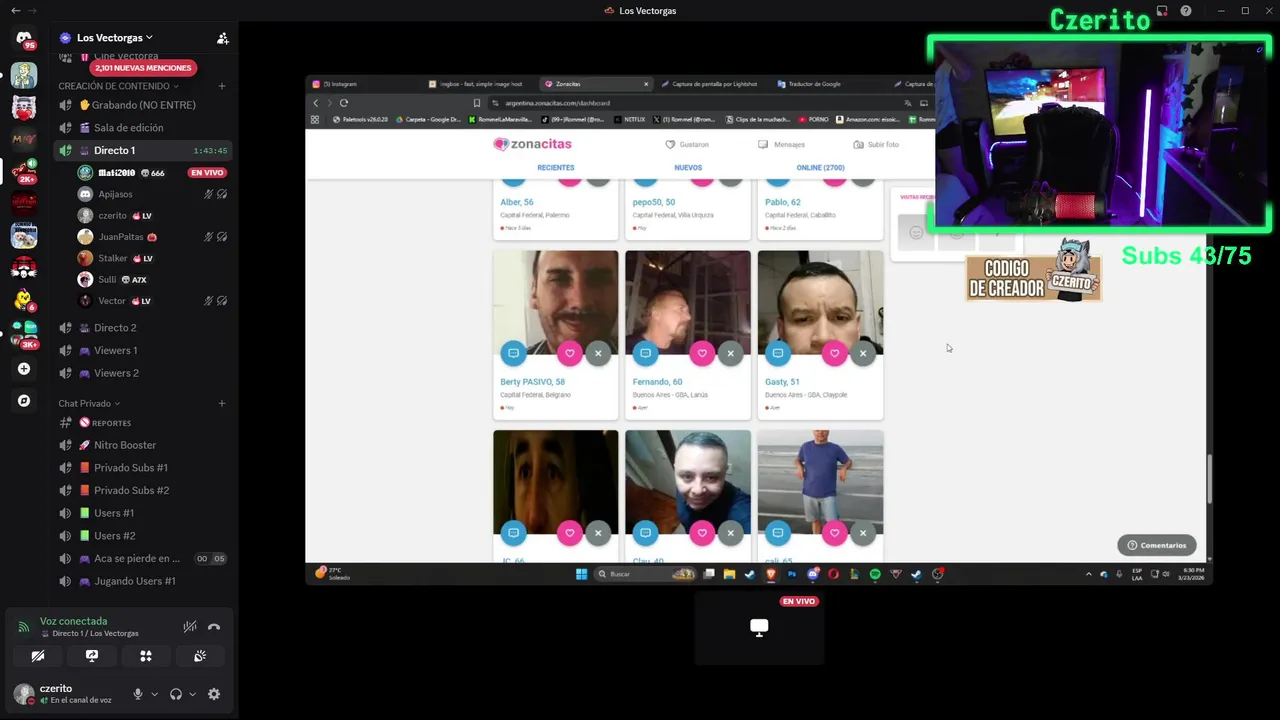
Task: Open the soundboard button in voice panel
Action: tap(200, 656)
